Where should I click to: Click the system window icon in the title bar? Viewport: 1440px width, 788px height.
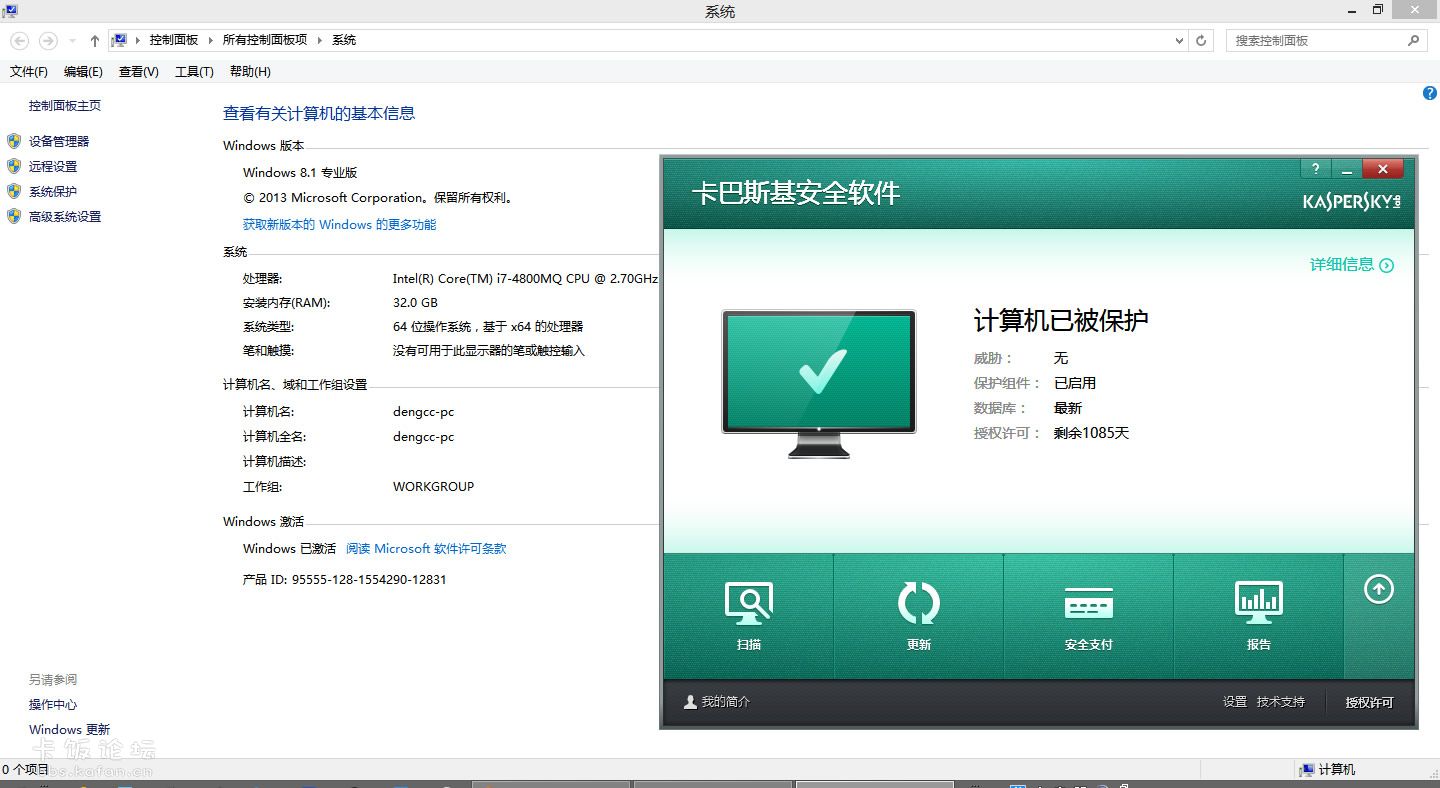point(11,10)
